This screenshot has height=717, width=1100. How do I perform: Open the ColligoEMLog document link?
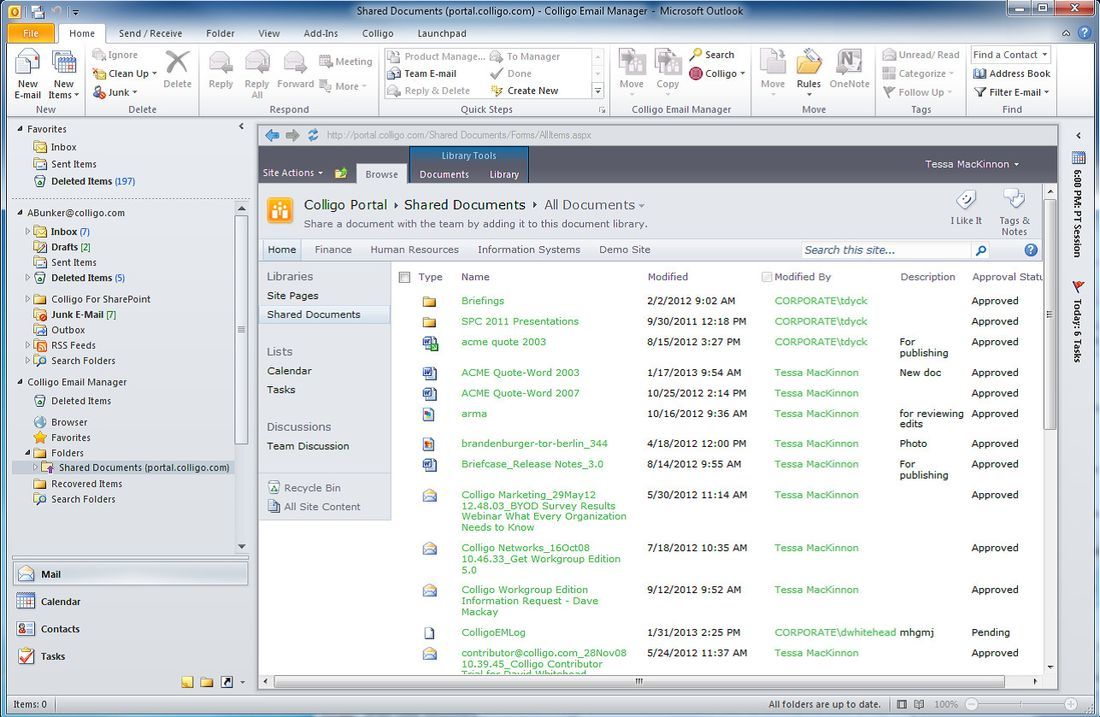tap(493, 632)
